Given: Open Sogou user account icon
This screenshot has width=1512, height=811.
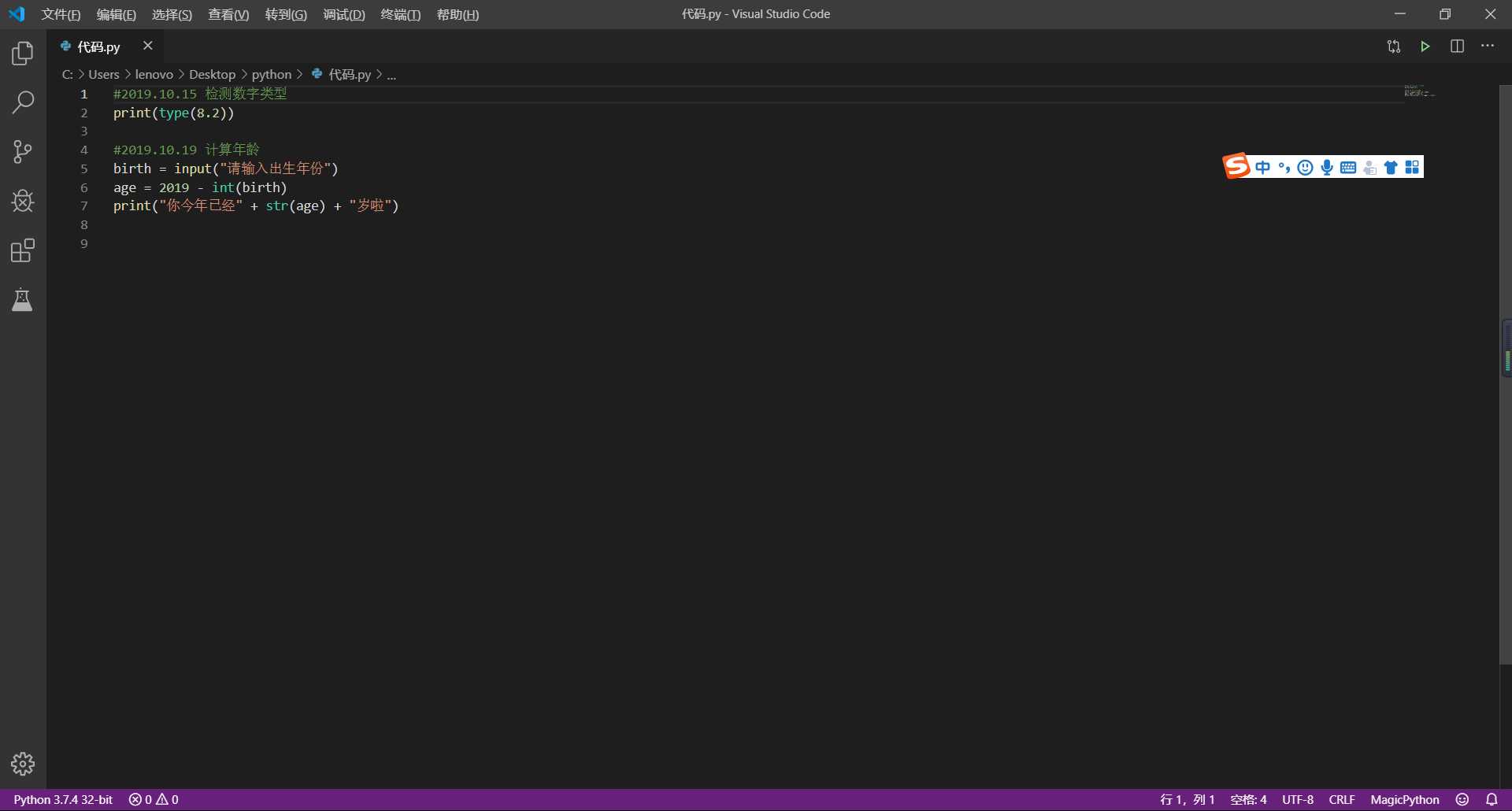Looking at the screenshot, I should (x=1370, y=167).
